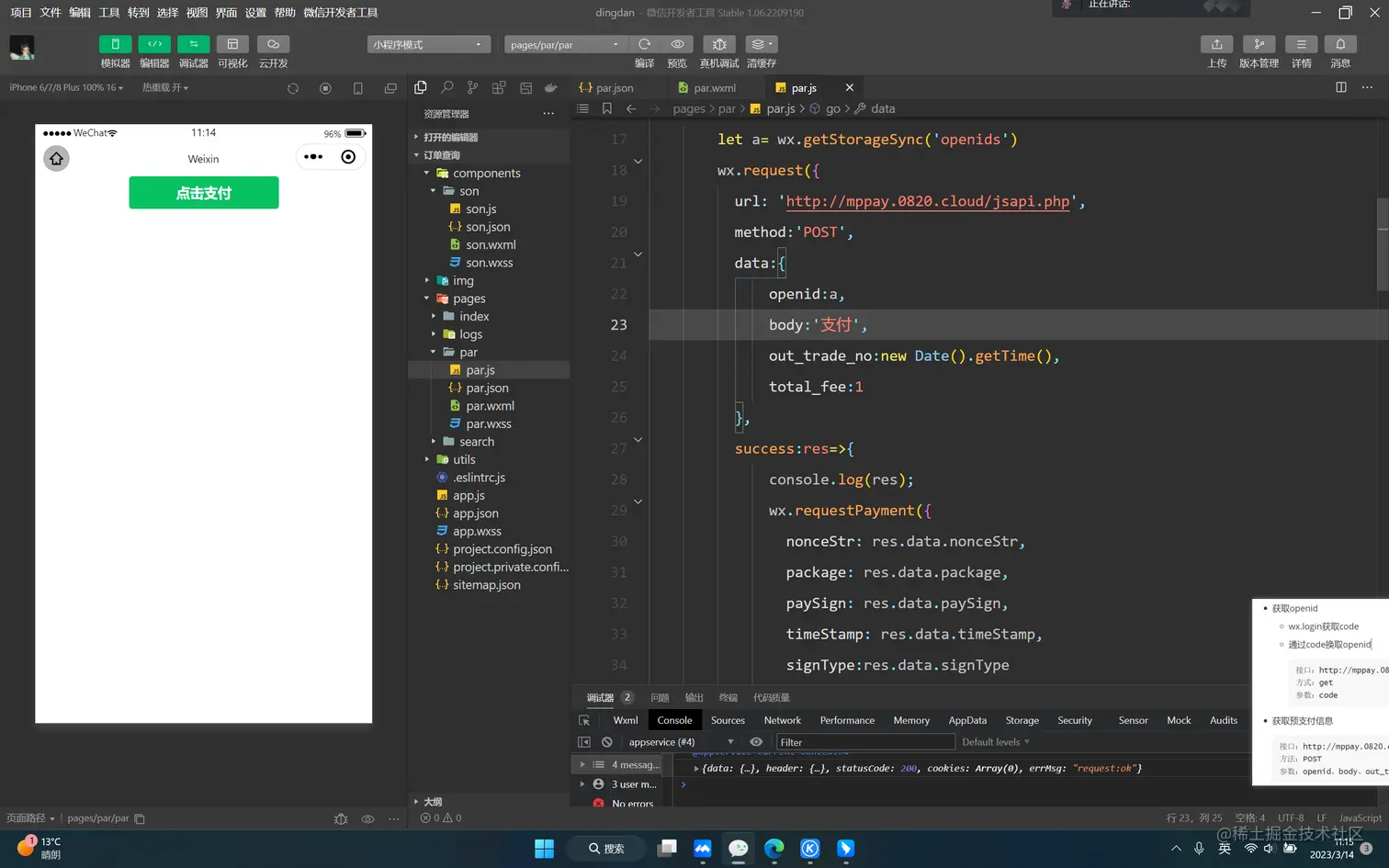The width and height of the screenshot is (1389, 868).
Task: Toggle the debugger panel button
Action: [x=193, y=44]
